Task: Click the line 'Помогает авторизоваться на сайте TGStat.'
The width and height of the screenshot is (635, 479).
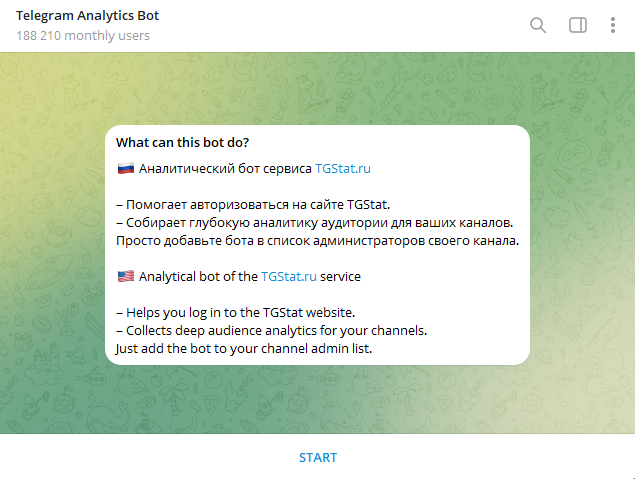Action: 253,204
